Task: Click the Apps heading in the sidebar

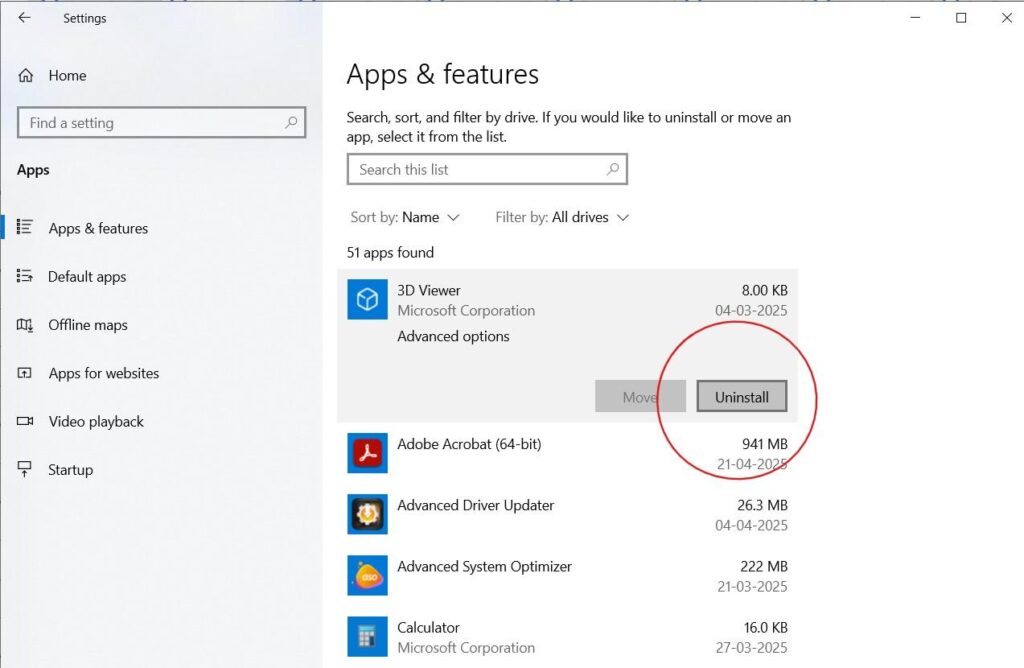Action: click(x=33, y=170)
